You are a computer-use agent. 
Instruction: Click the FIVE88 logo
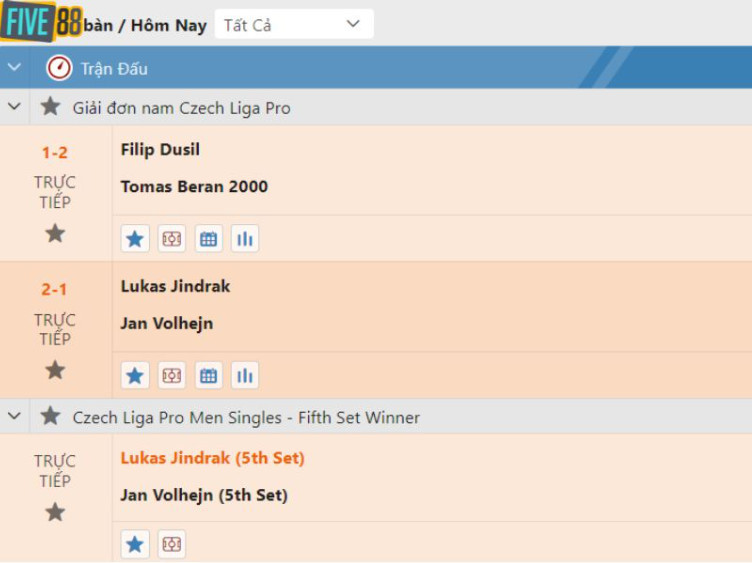(42, 22)
